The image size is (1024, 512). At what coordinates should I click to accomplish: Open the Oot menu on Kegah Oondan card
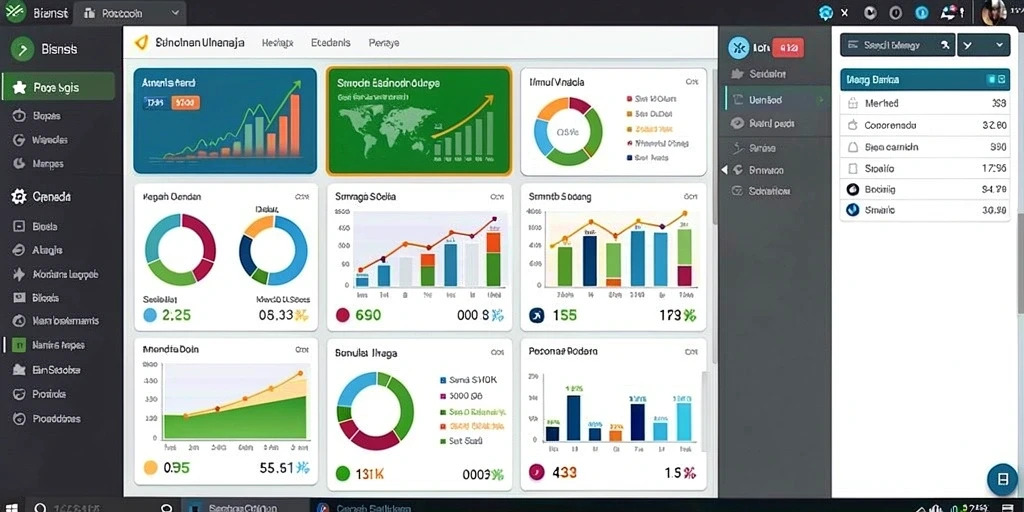click(x=302, y=197)
